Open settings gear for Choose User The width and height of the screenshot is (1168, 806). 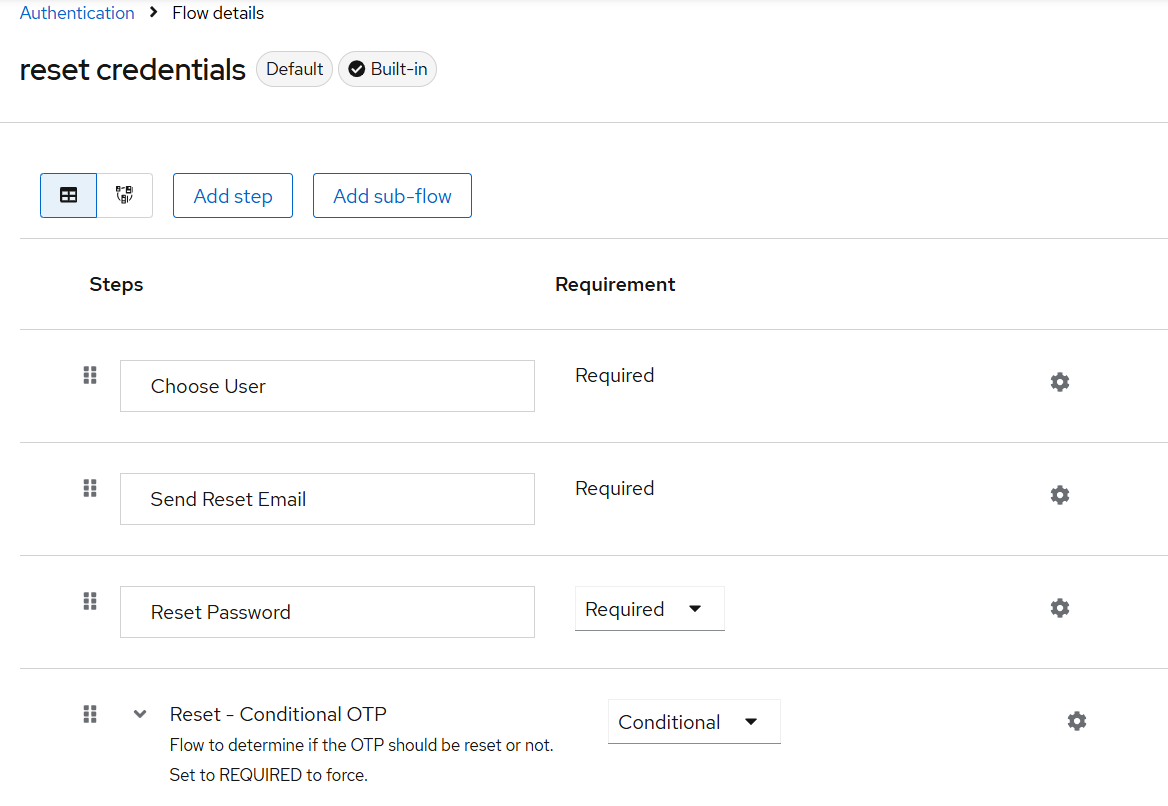[x=1059, y=382]
